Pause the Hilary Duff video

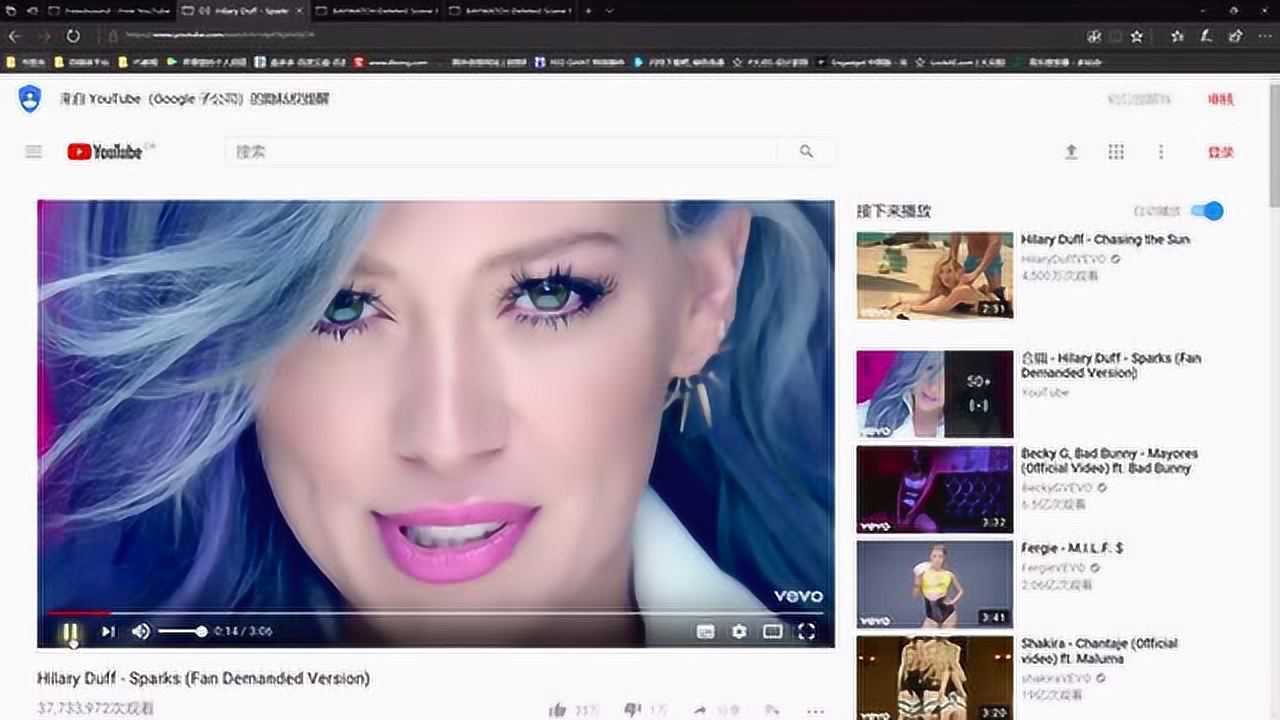pos(71,631)
